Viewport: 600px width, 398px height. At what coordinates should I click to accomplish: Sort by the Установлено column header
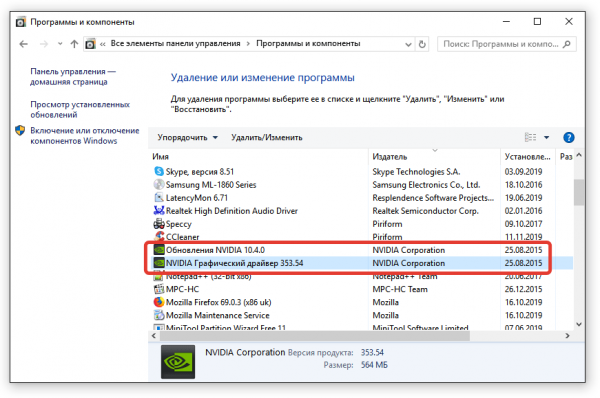point(527,157)
